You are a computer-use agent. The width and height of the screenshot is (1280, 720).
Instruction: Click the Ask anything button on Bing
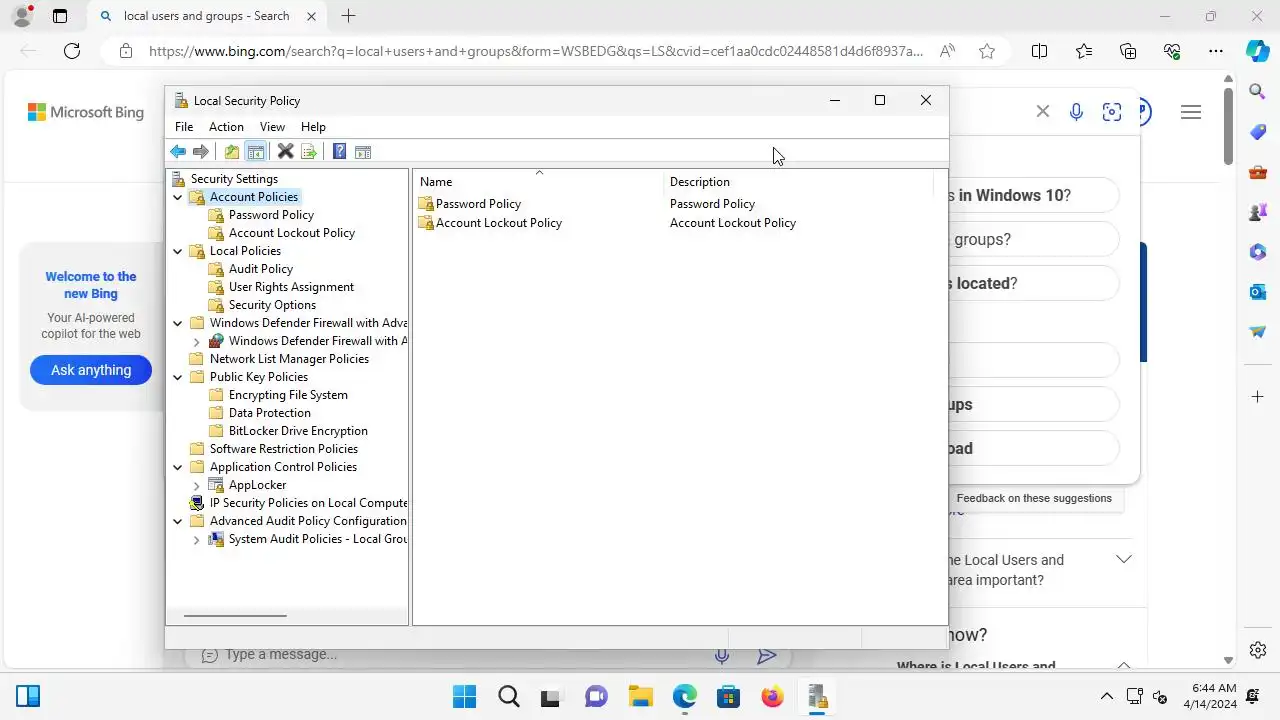(91, 370)
